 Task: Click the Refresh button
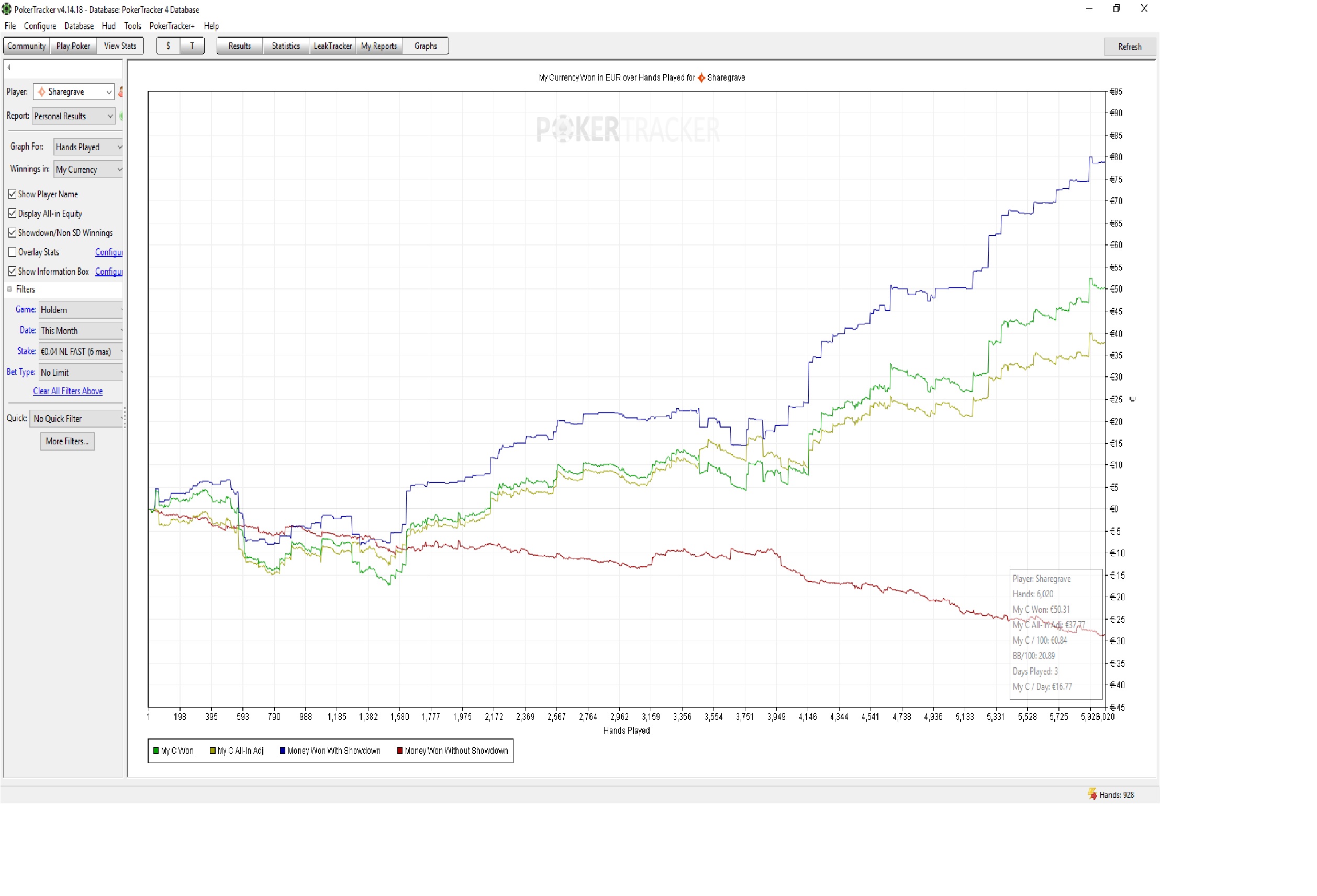click(x=1130, y=47)
